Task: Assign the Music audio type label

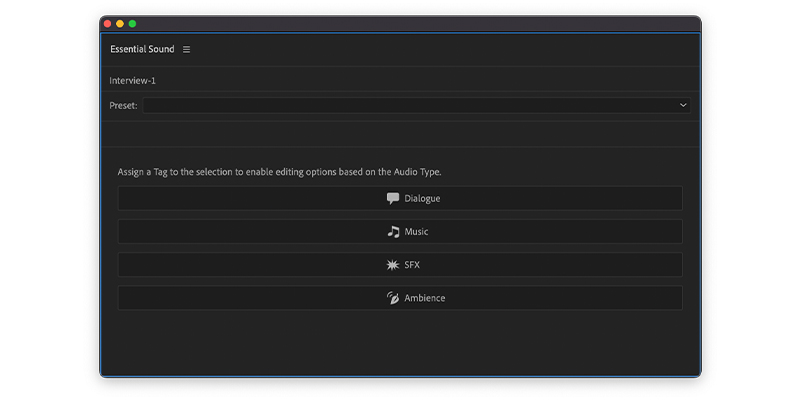Action: click(416, 232)
